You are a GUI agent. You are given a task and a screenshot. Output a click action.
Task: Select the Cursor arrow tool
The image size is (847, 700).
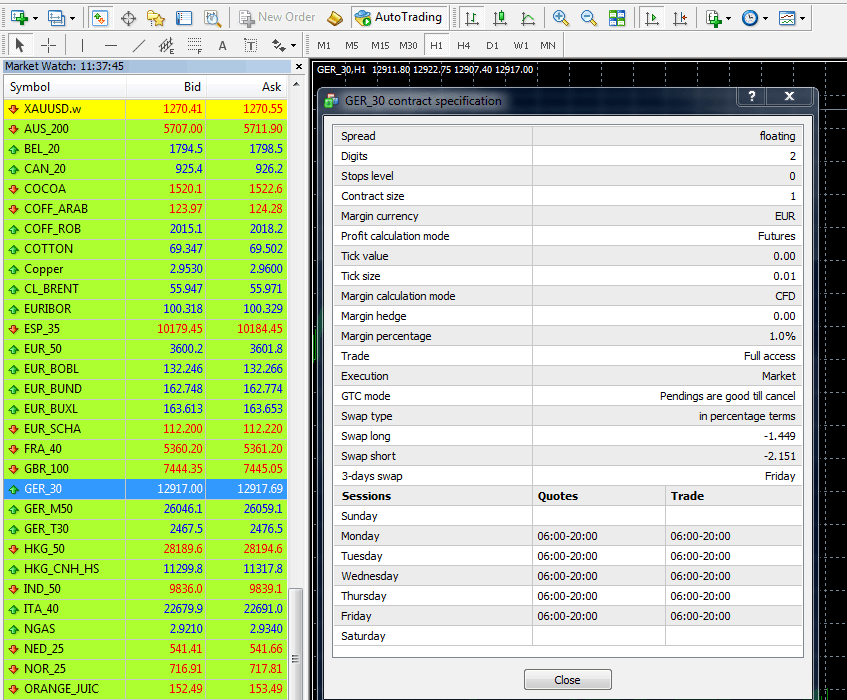[20, 45]
